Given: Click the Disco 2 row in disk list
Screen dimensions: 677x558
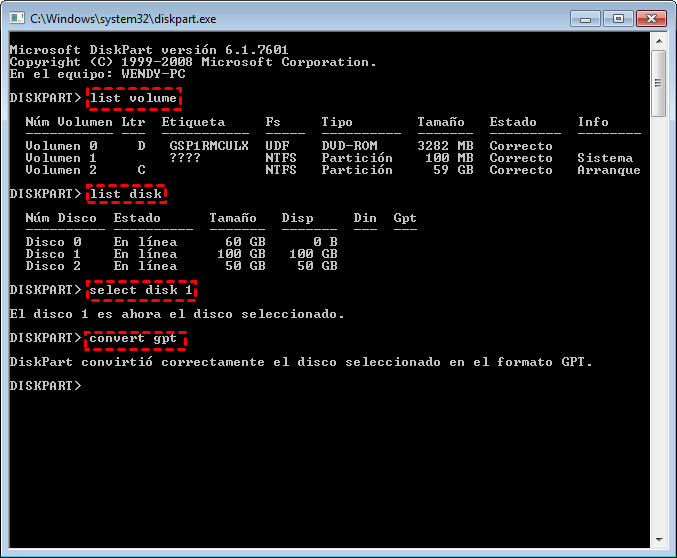Looking at the screenshot, I should click(x=180, y=266).
